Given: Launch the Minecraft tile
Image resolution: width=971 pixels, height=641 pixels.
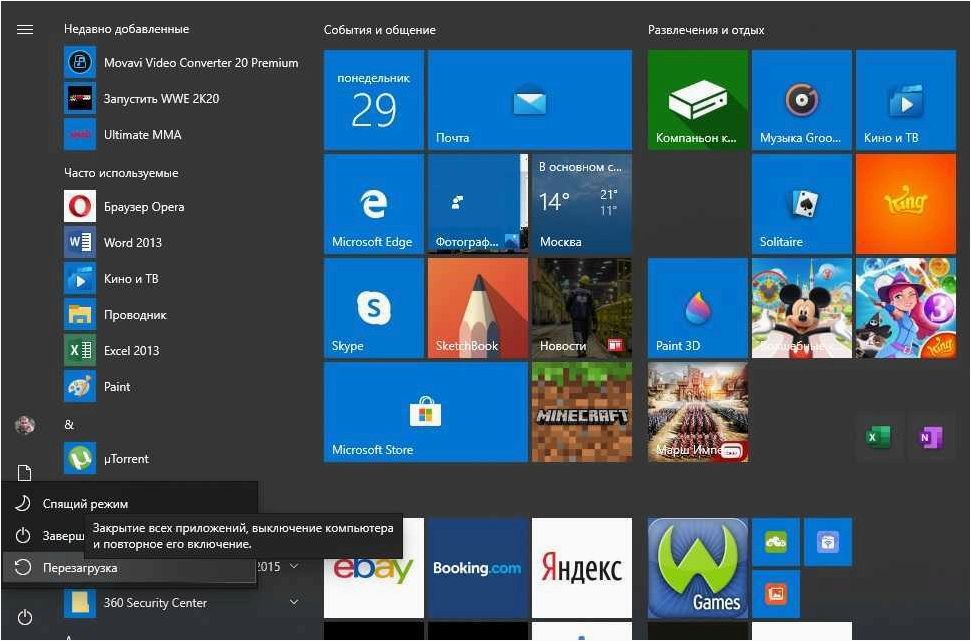Looking at the screenshot, I should click(x=582, y=412).
